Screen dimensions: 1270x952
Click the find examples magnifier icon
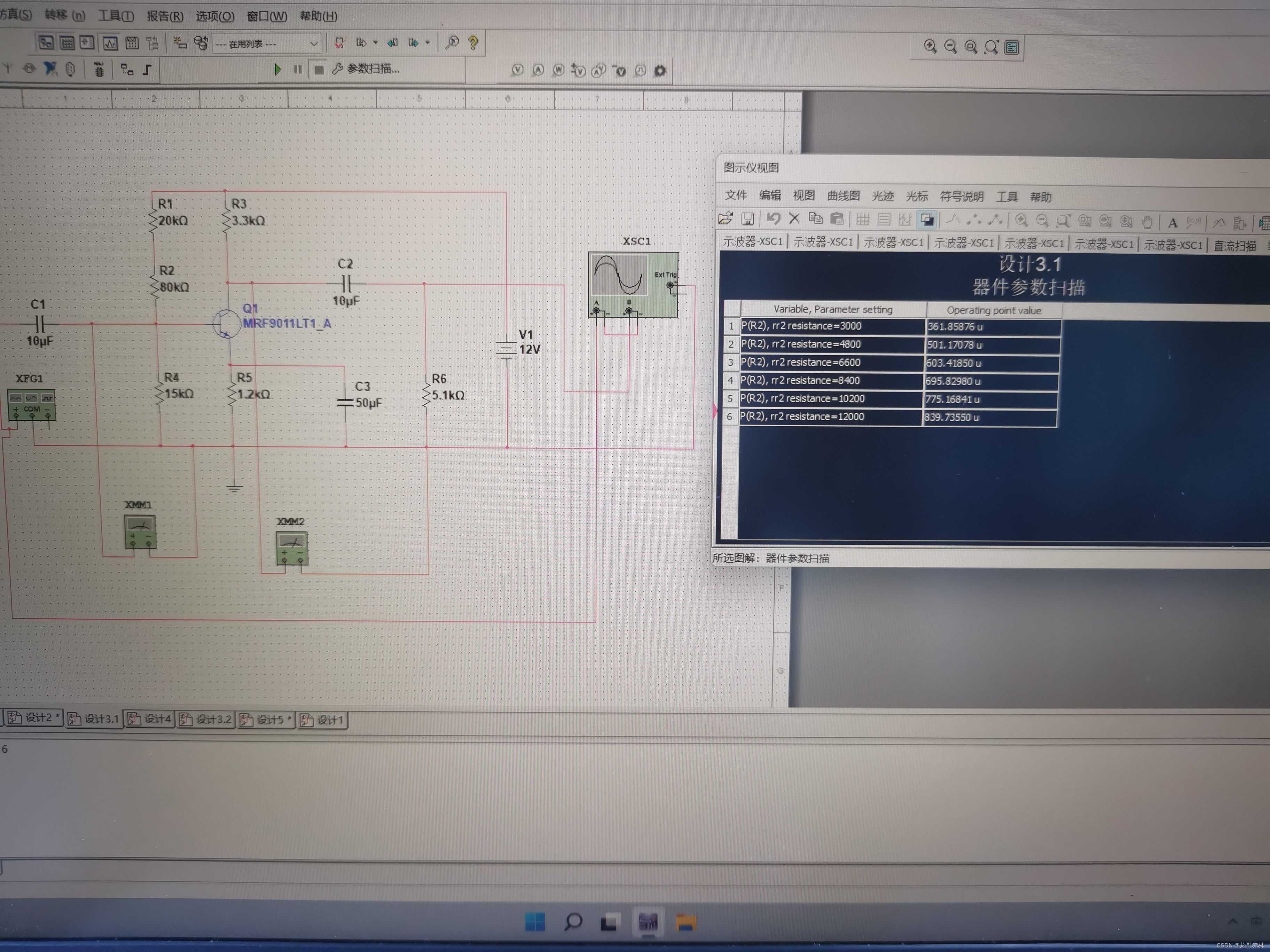(x=453, y=42)
